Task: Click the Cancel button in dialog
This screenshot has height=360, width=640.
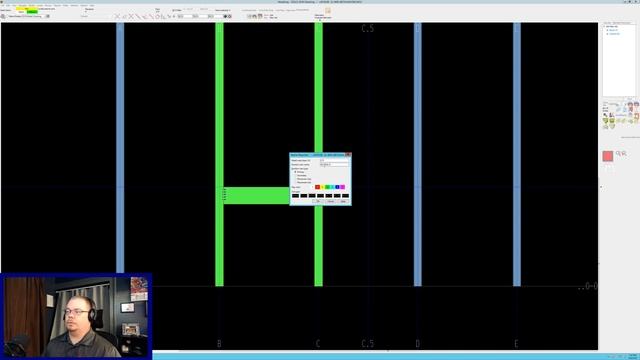Action: pos(331,201)
